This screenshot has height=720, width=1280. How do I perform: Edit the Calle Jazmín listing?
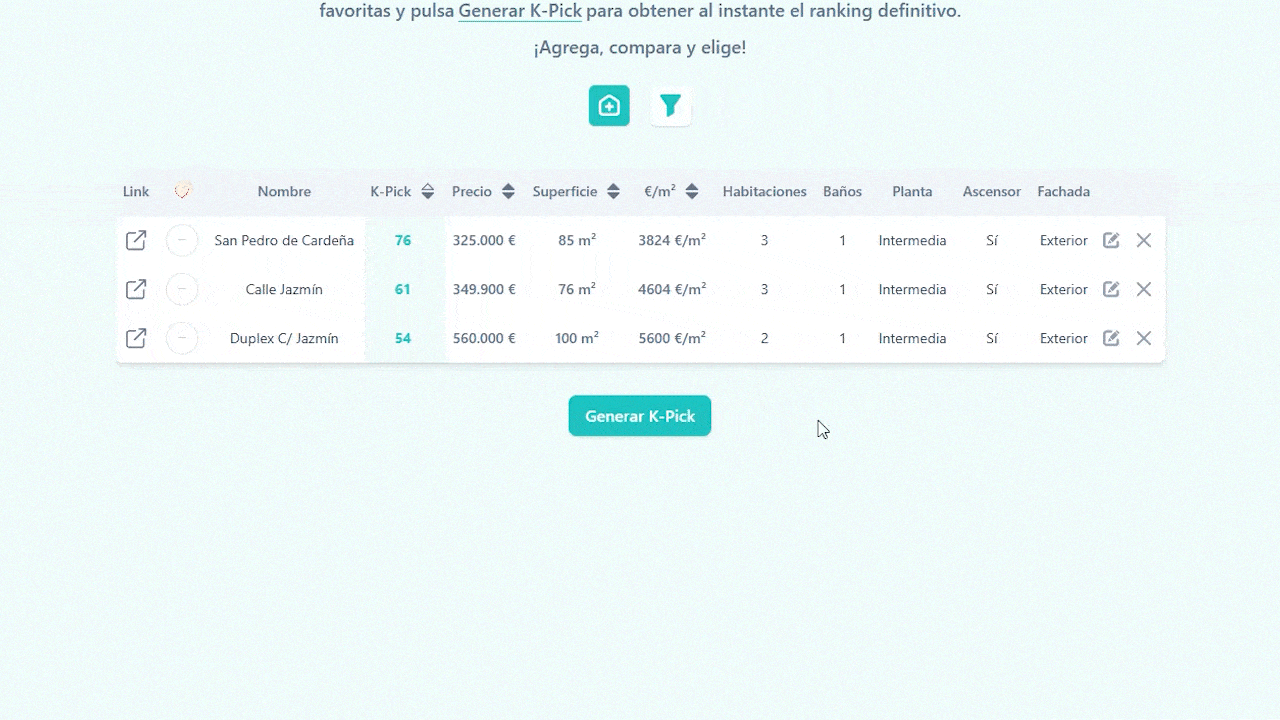[1111, 290]
